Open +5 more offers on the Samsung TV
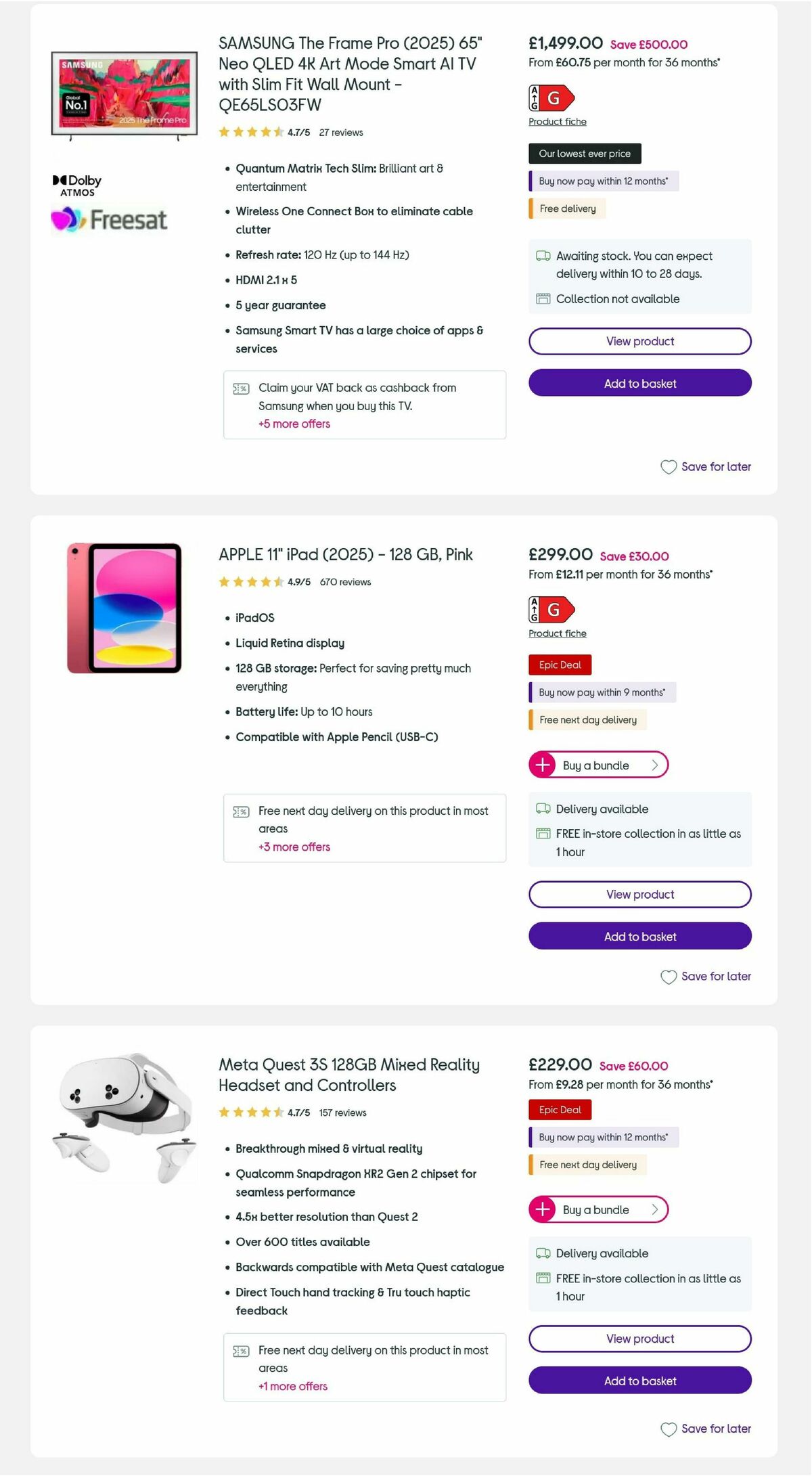The image size is (812, 1476). coord(294,424)
